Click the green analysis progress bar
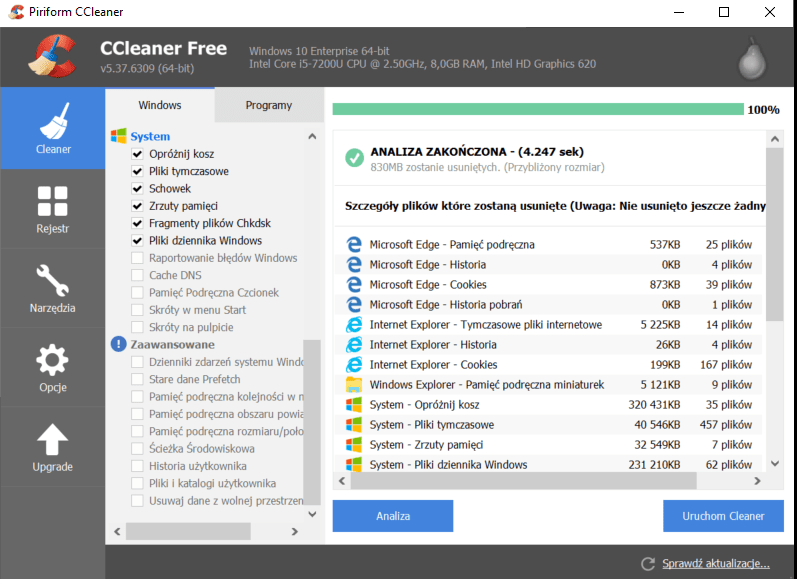 pos(537,109)
